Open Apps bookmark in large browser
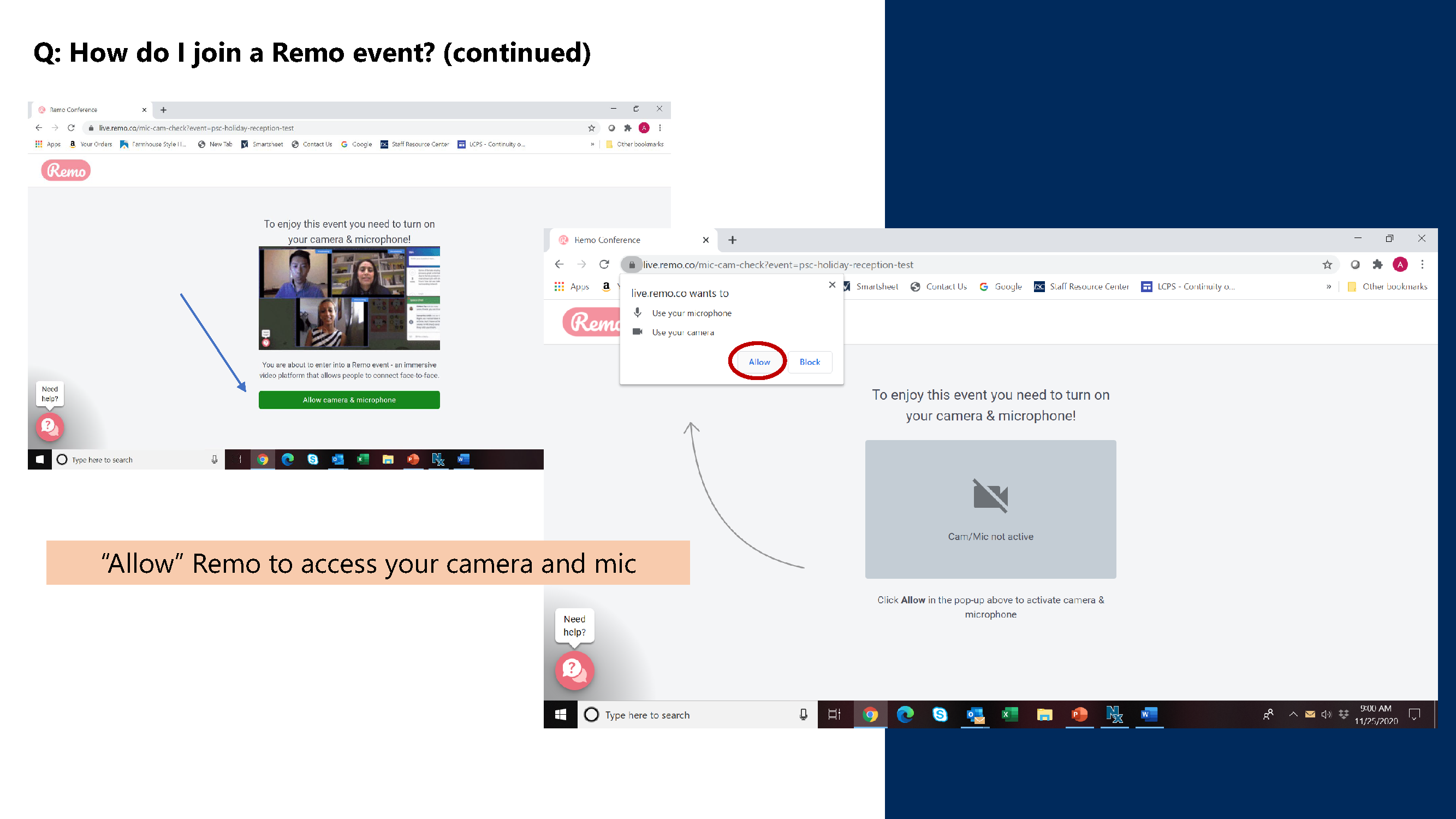Screen dimensions: 1456x819 572,287
